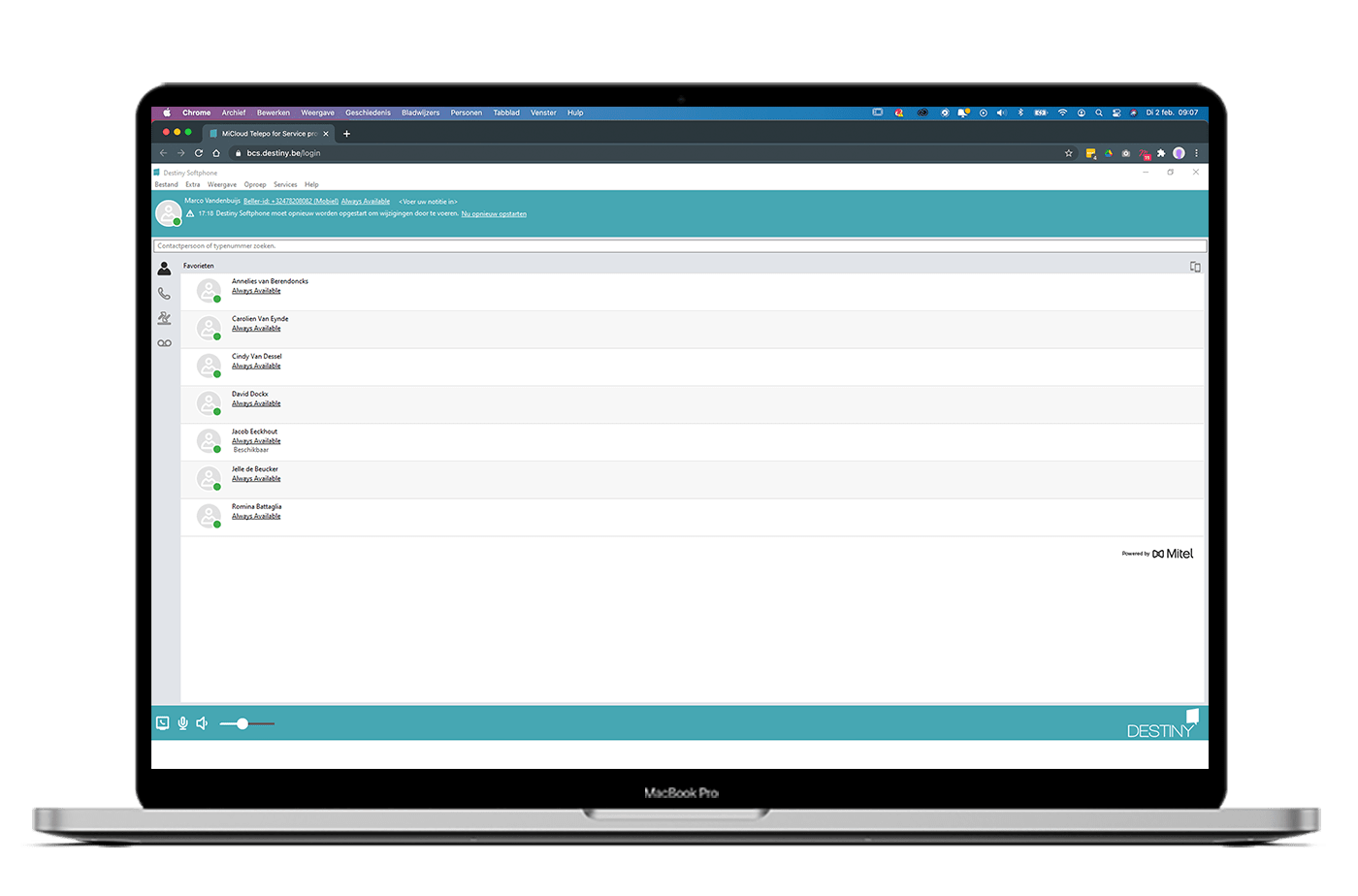Adjust the volume slider handle

point(242,723)
